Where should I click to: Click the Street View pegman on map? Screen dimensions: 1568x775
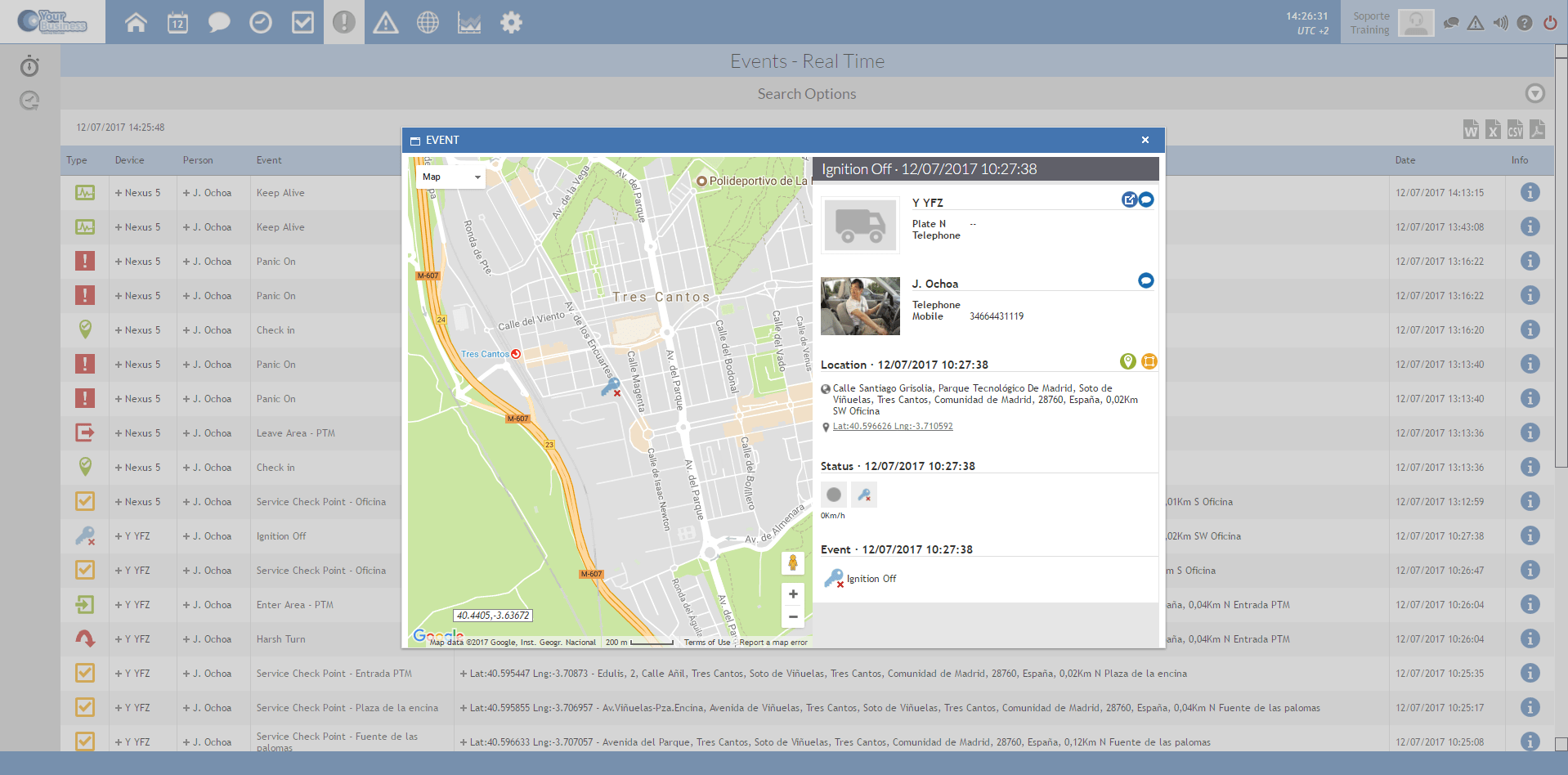(792, 562)
